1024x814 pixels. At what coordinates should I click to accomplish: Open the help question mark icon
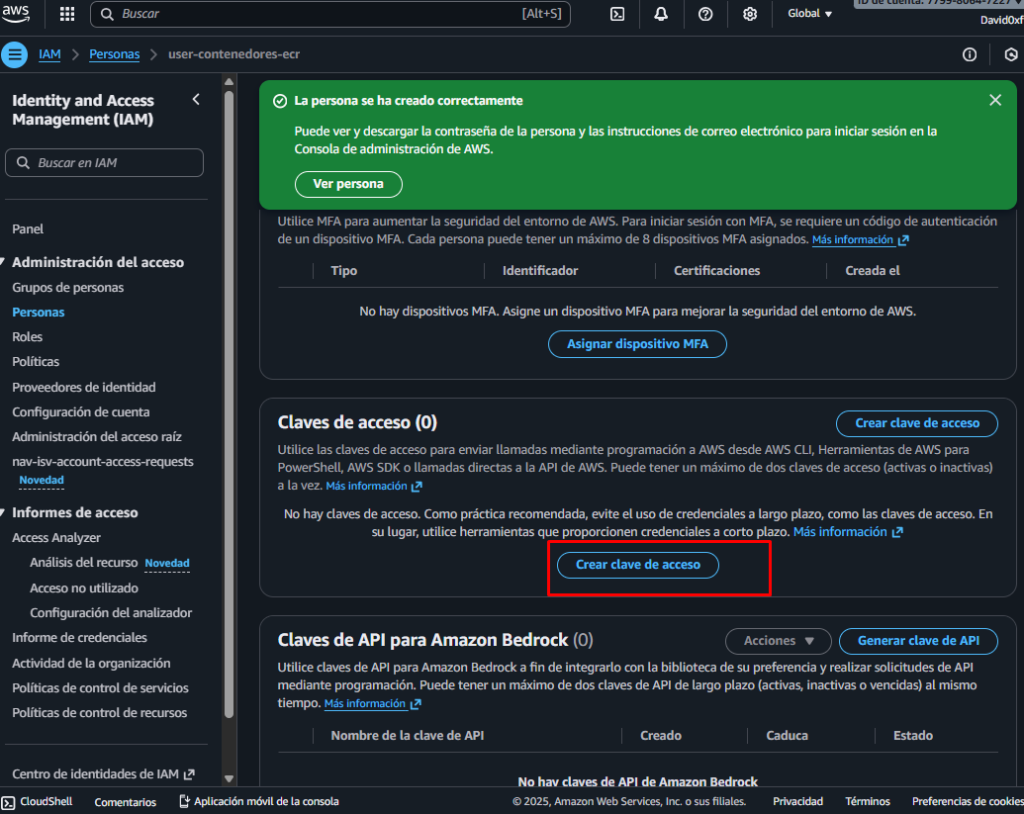[x=705, y=14]
